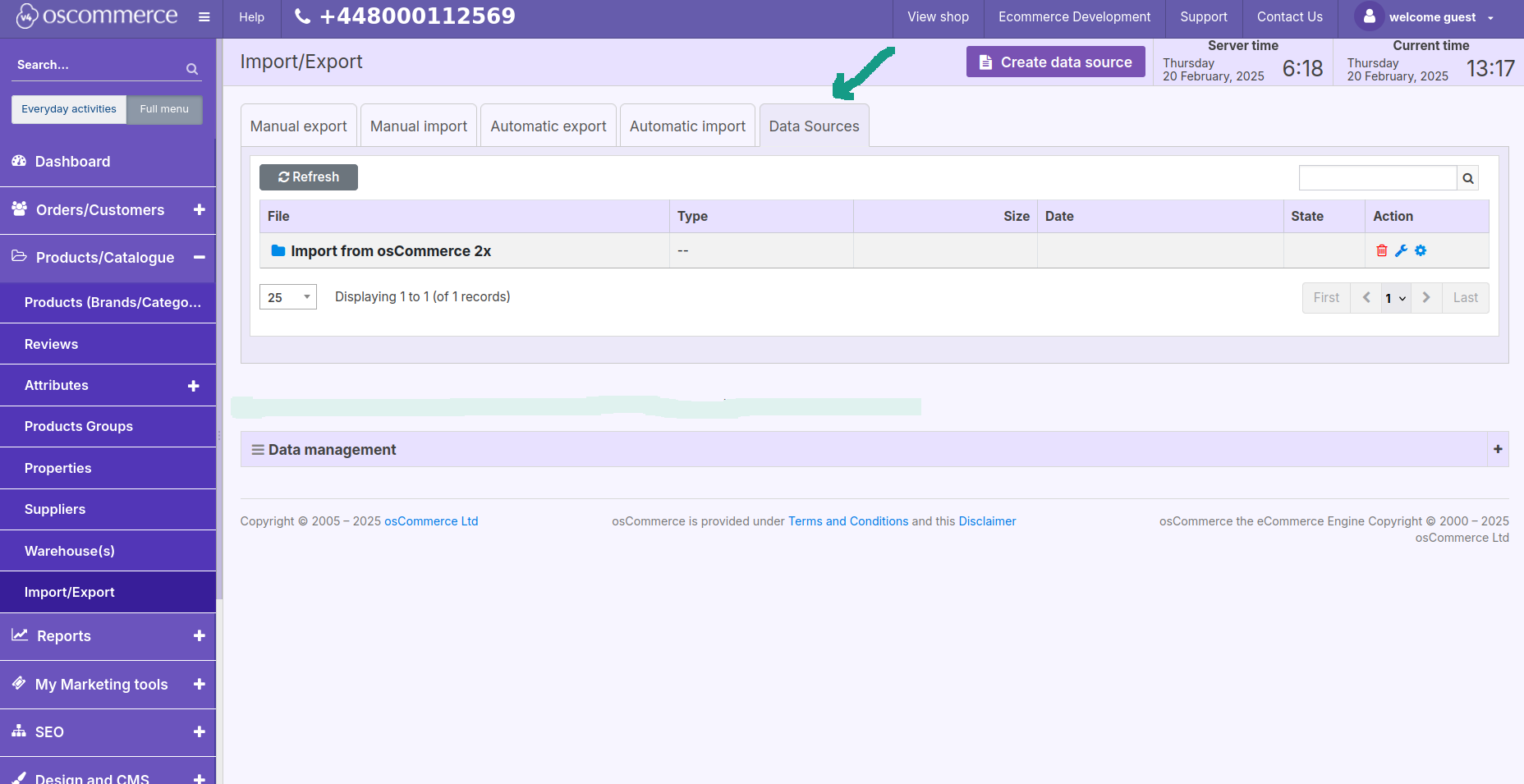Click the Help link
Screen dimensions: 1524x784
pyautogui.click(x=252, y=17)
